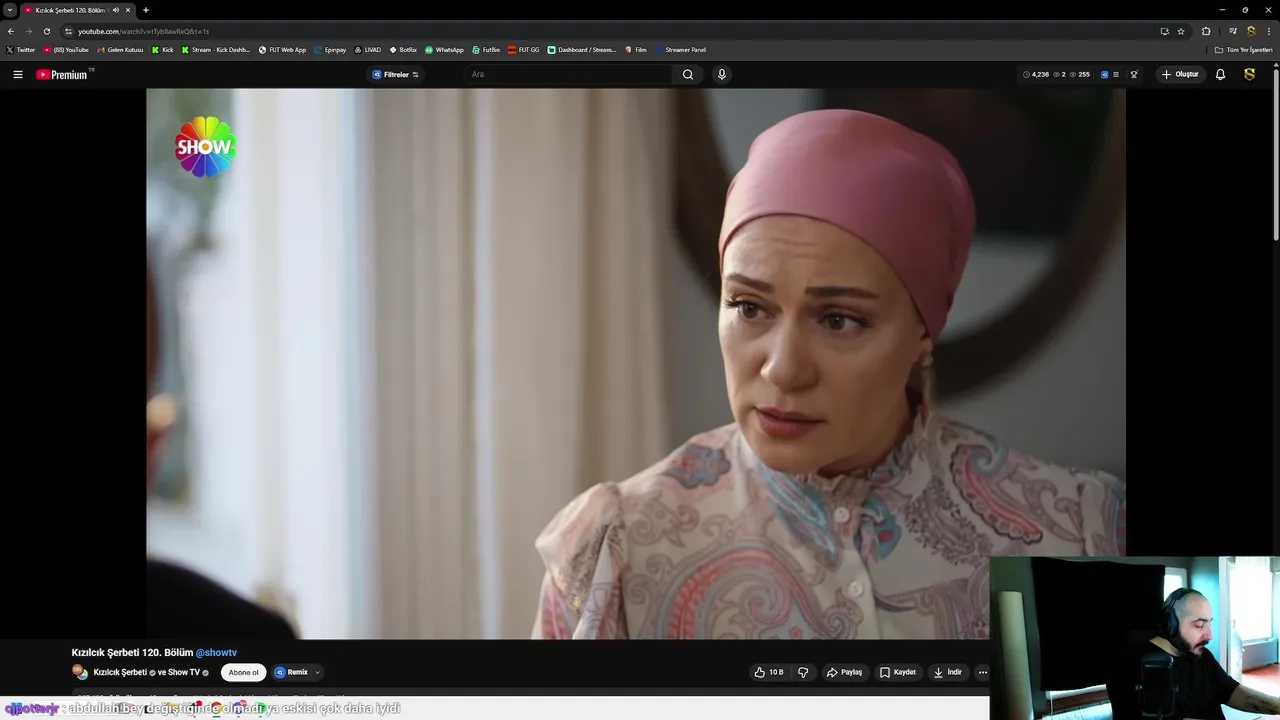The width and height of the screenshot is (1280, 720).
Task: Select the Kızılcık Şerbeti 120. Bölüm tab
Action: (x=70, y=10)
